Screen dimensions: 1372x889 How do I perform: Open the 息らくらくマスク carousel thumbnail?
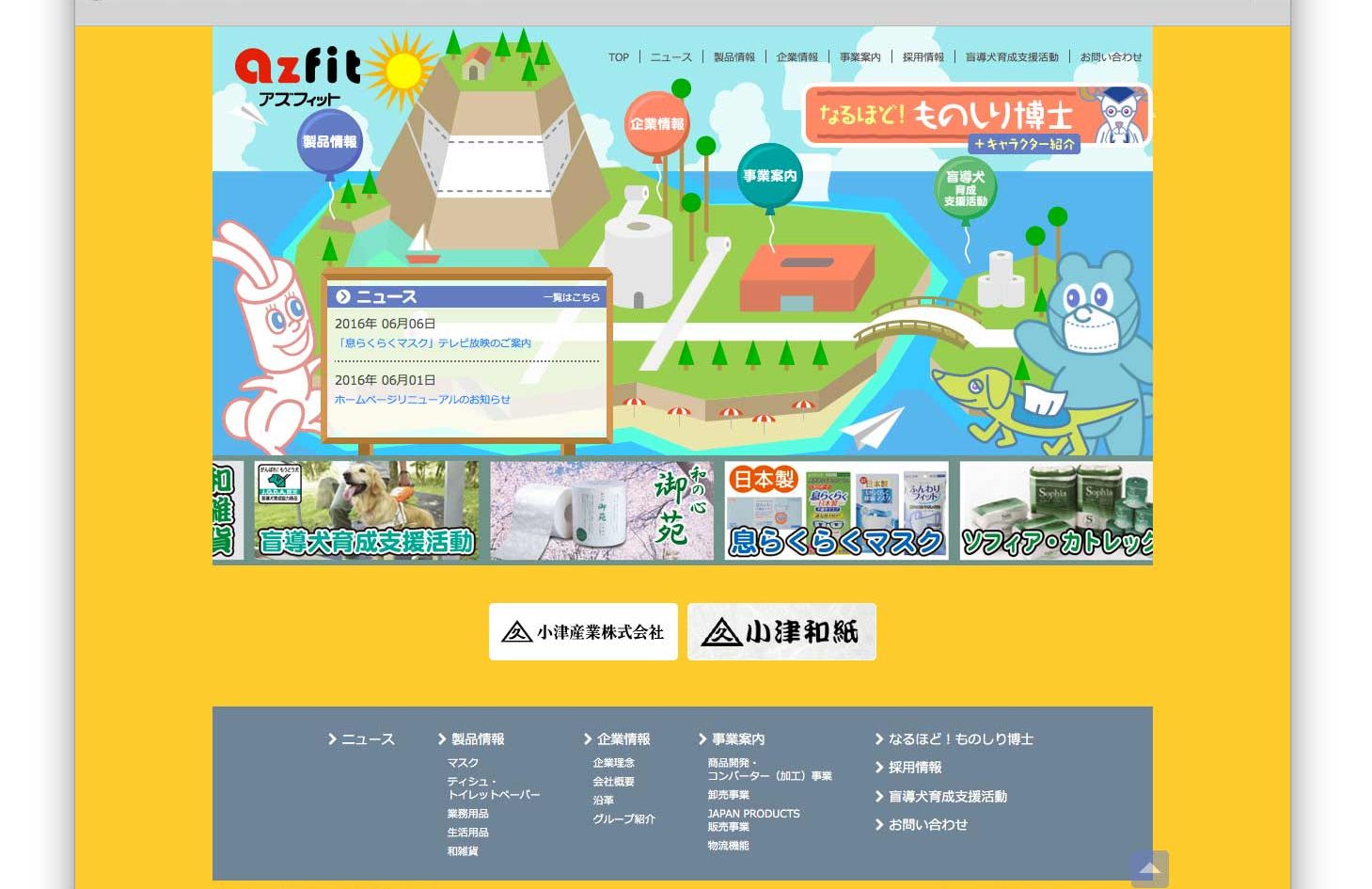coord(837,511)
